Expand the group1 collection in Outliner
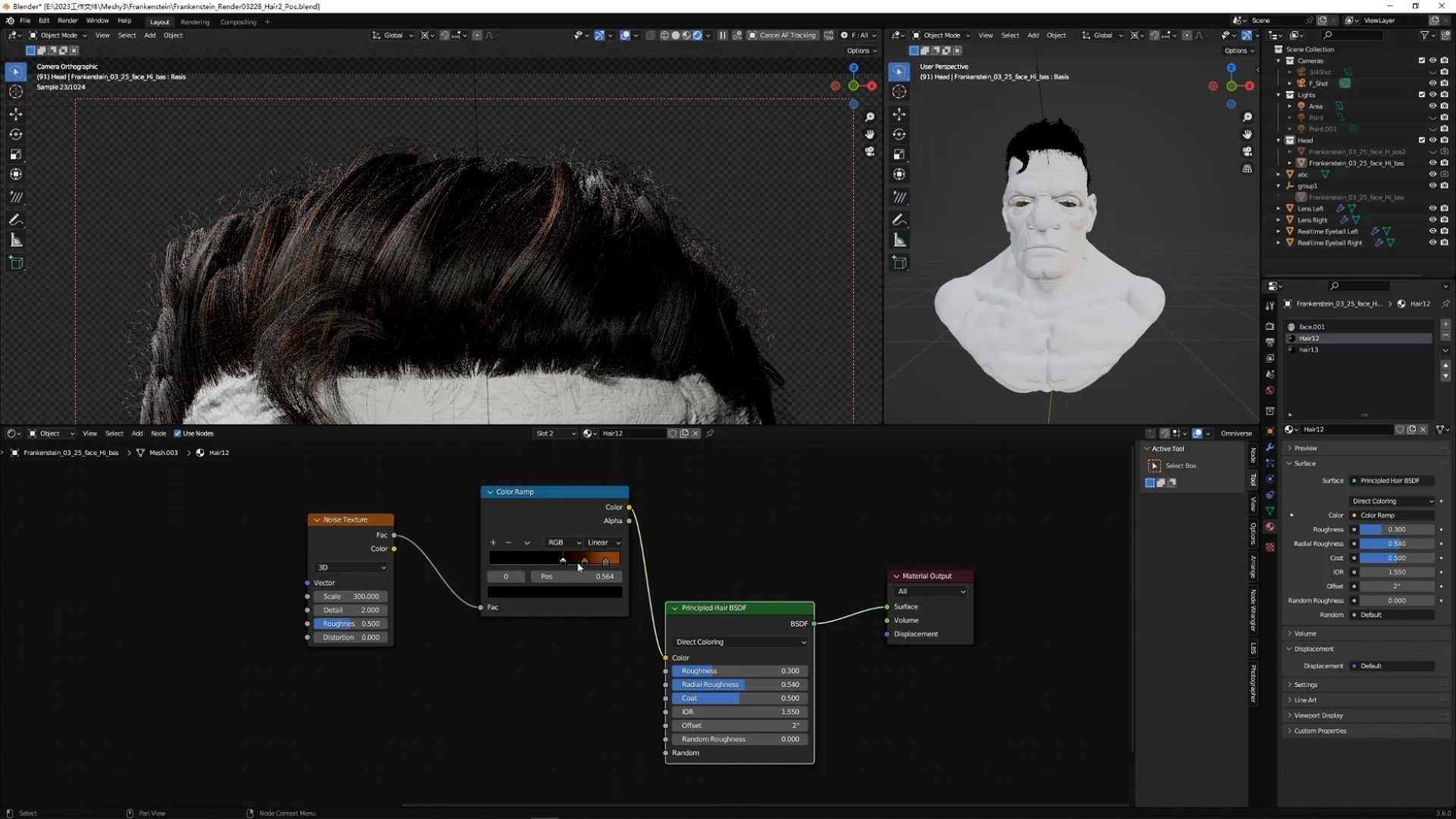This screenshot has height=819, width=1456. point(1277,186)
